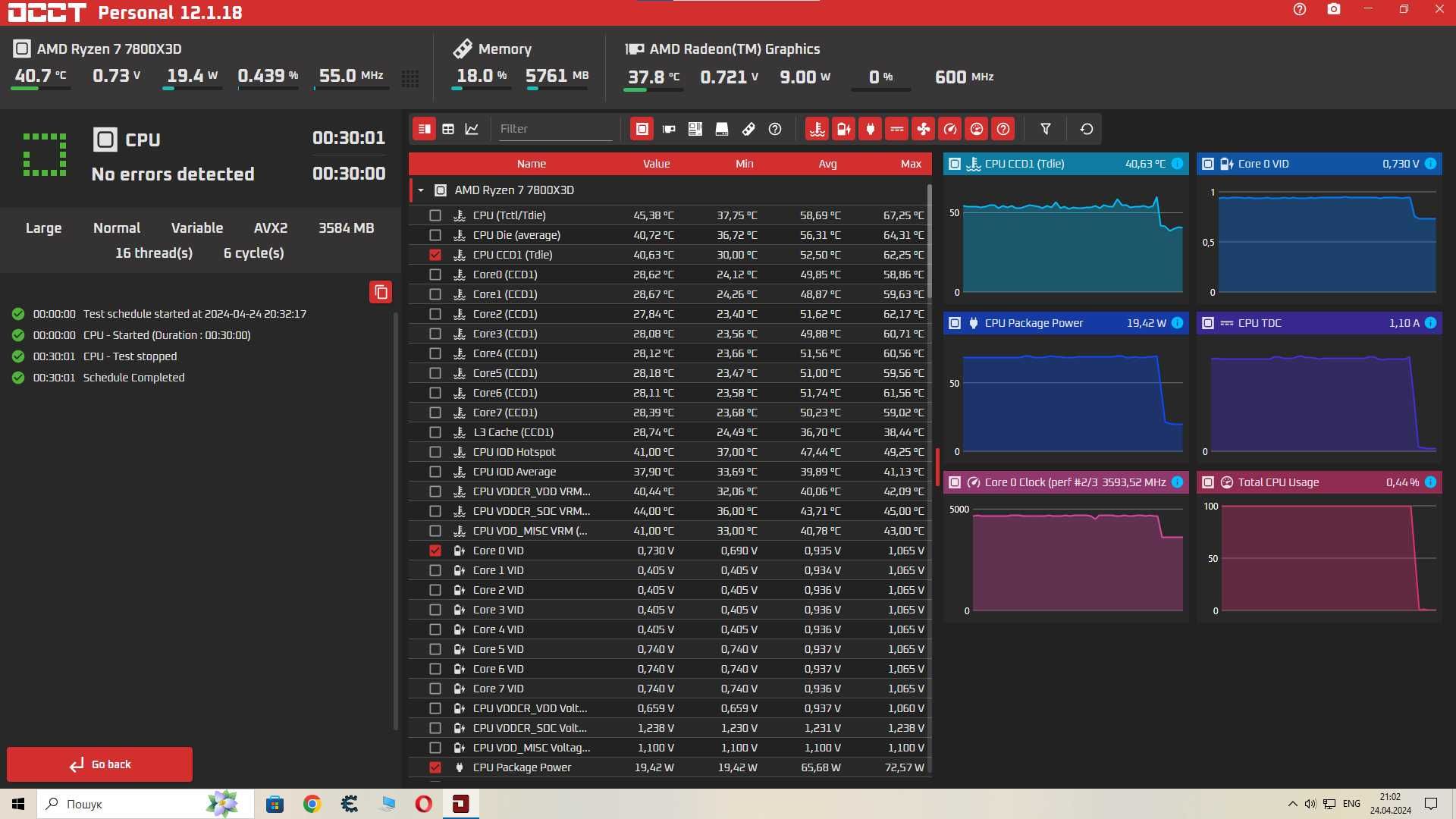
Task: Copy the test log to clipboard
Action: (381, 292)
